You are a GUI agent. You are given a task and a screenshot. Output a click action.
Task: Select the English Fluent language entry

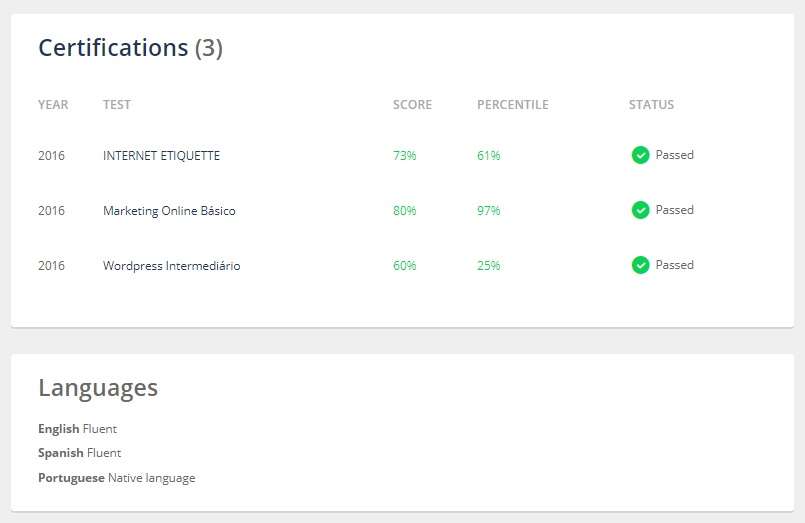point(77,429)
